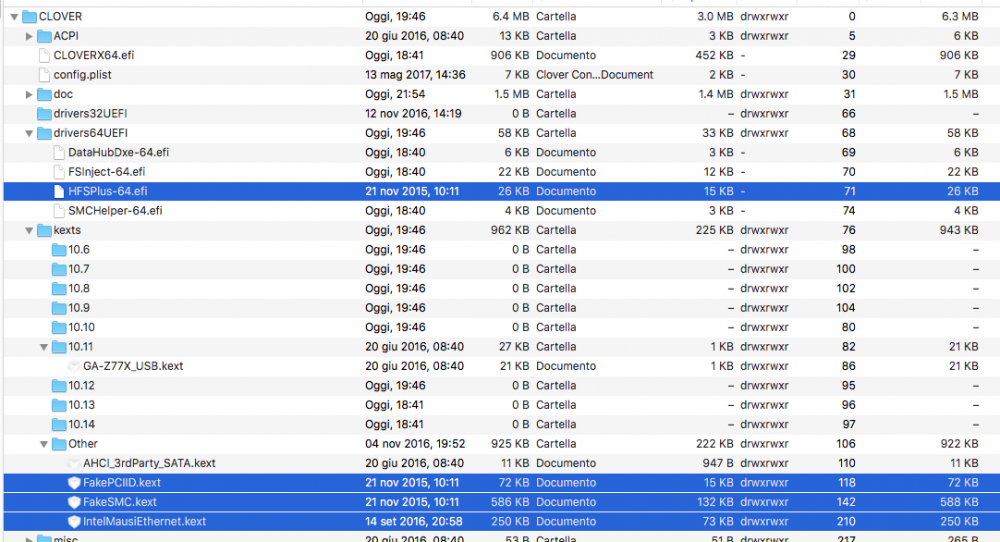Click the '12 nov 2016, 14:19' date cell
Image resolution: width=1000 pixels, height=542 pixels.
tap(413, 114)
